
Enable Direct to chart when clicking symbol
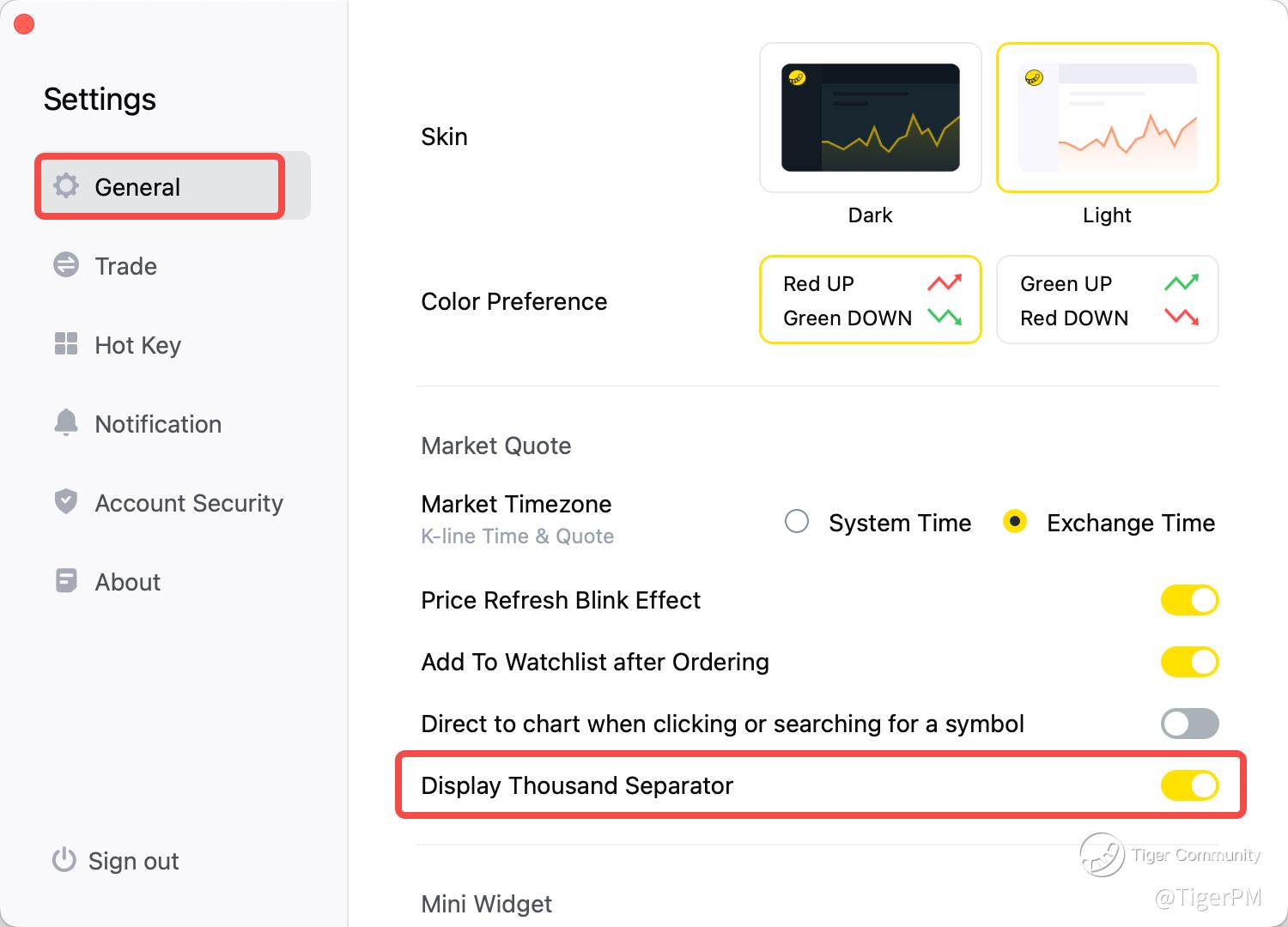1189,724
